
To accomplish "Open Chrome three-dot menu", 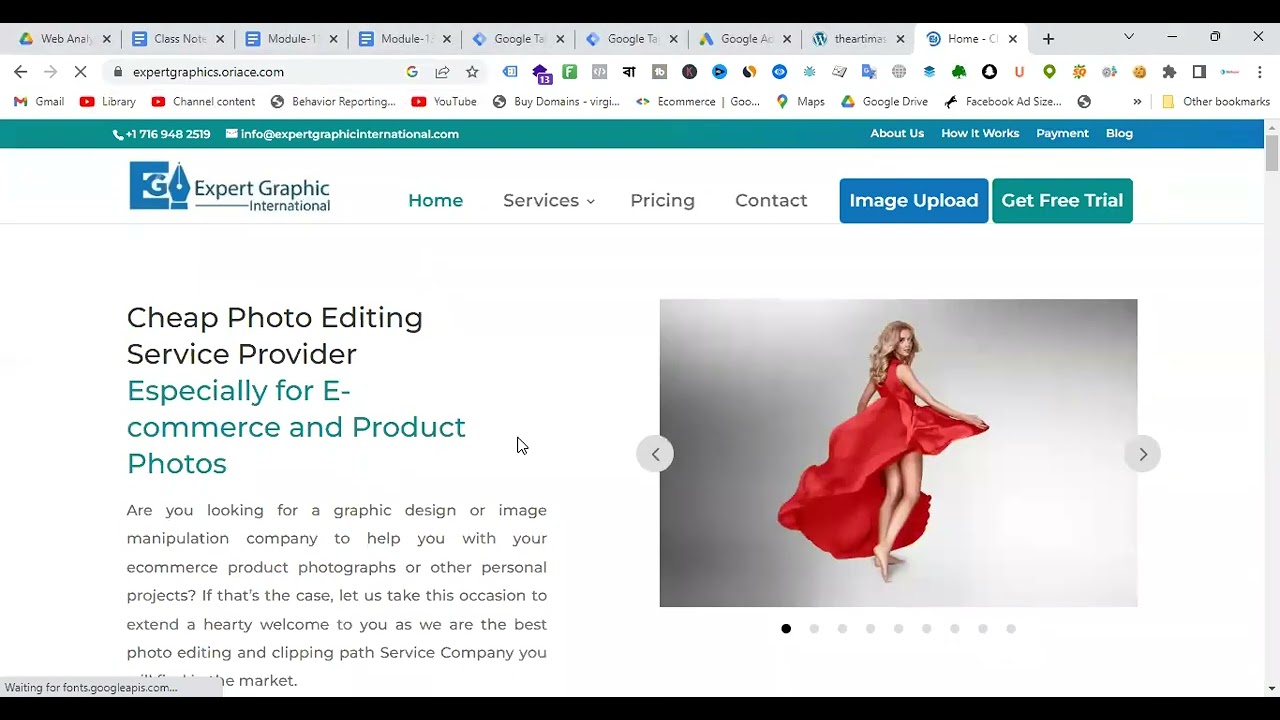I will (1260, 72).
